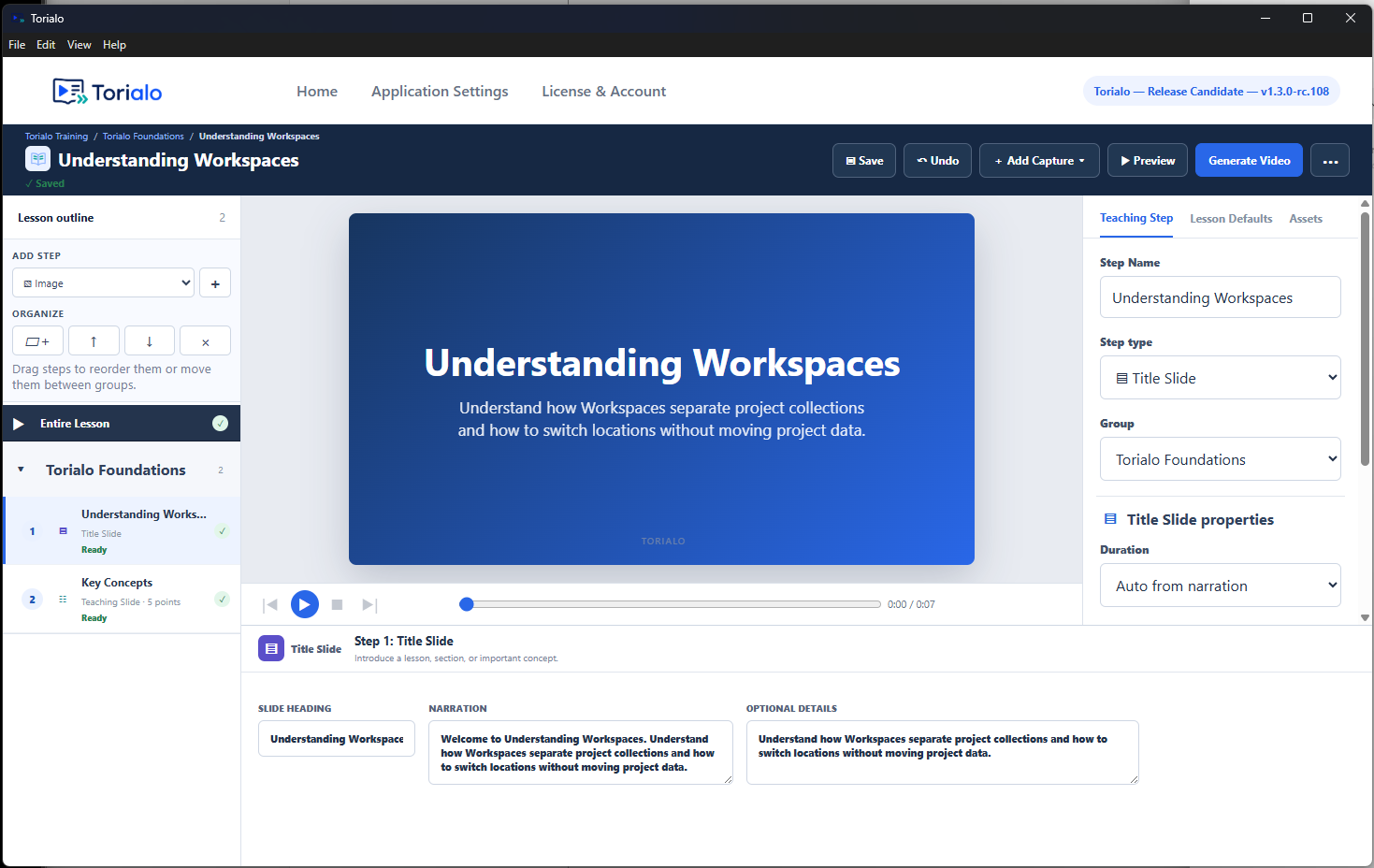Switch to the Assets tab

[1306, 219]
